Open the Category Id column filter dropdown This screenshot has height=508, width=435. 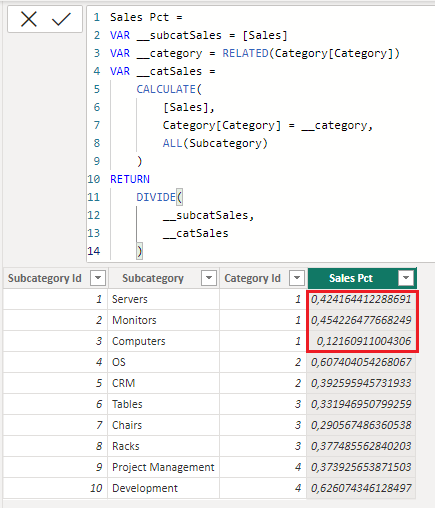(297, 278)
